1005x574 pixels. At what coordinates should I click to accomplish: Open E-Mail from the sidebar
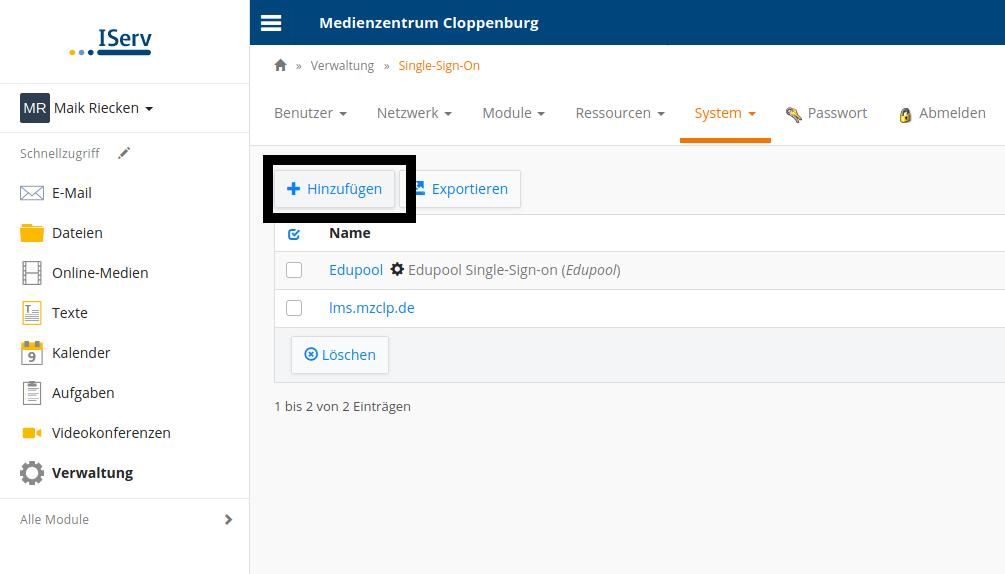coord(71,193)
